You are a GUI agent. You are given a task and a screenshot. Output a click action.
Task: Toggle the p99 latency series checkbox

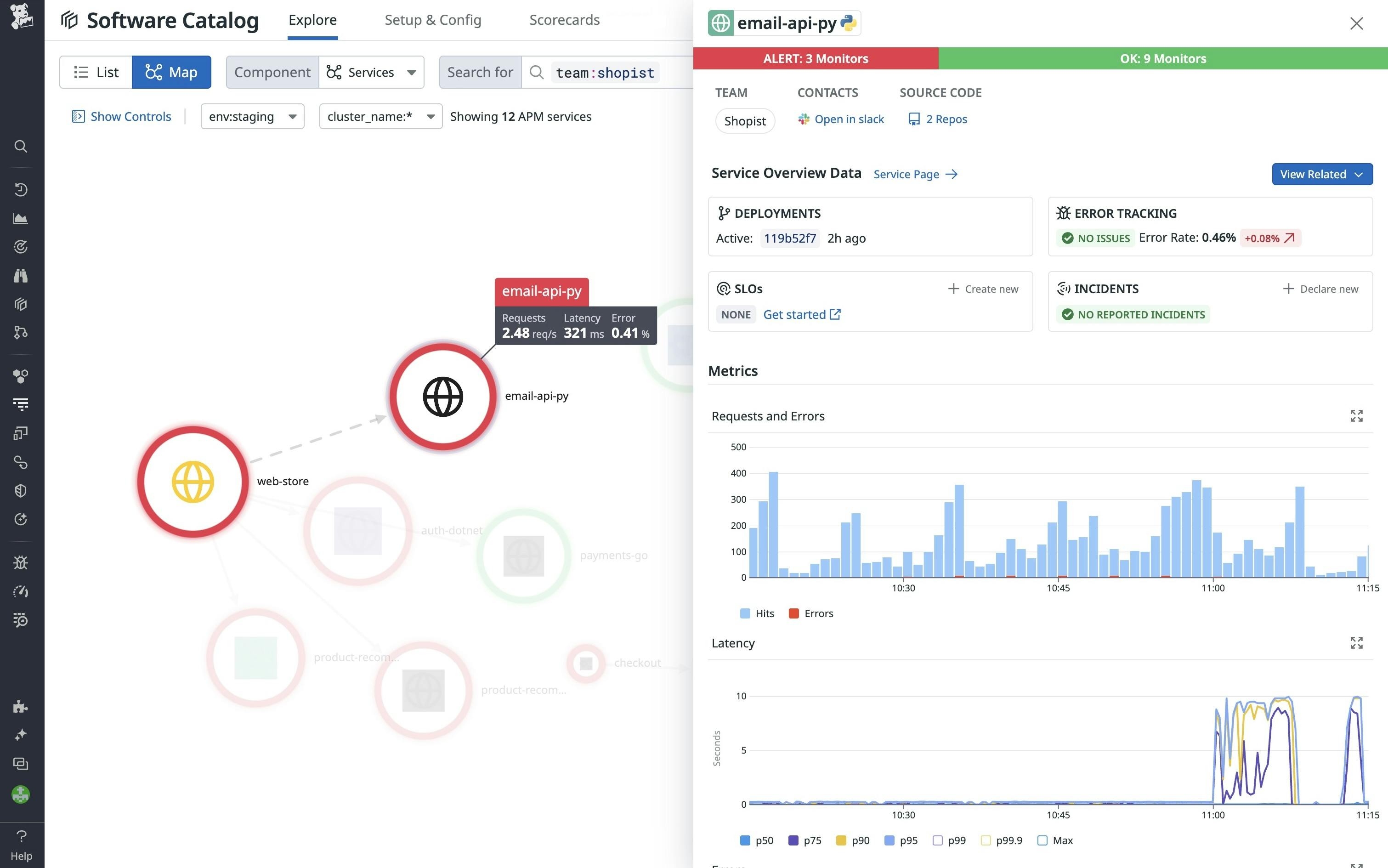click(939, 840)
